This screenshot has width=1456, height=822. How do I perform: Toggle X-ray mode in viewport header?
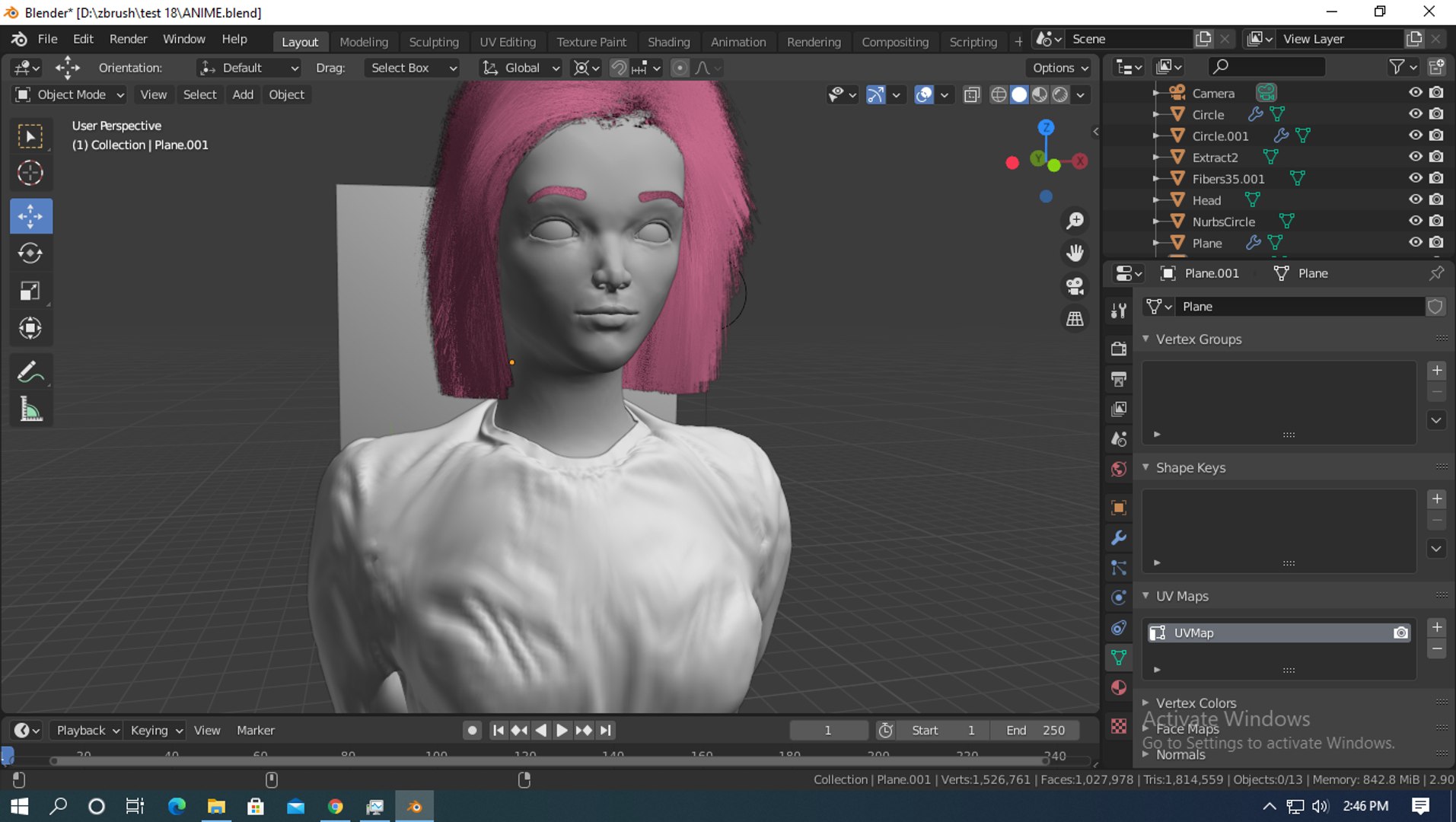point(972,94)
